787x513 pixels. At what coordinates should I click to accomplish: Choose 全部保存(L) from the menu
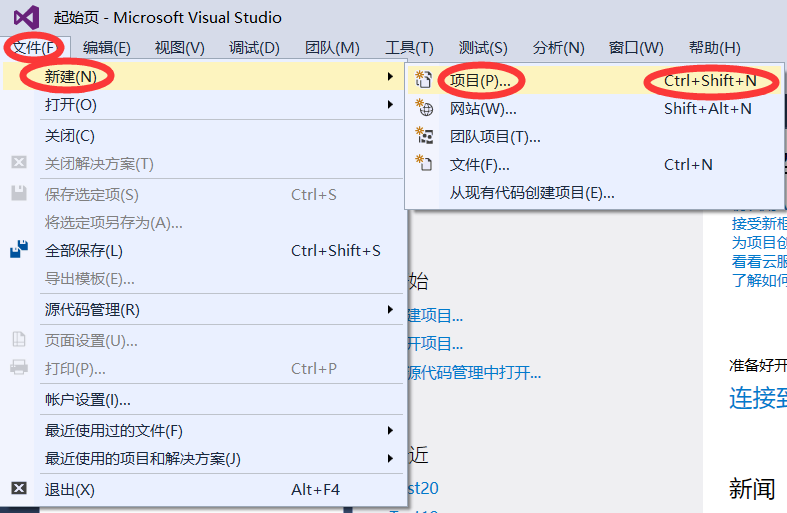(x=203, y=250)
